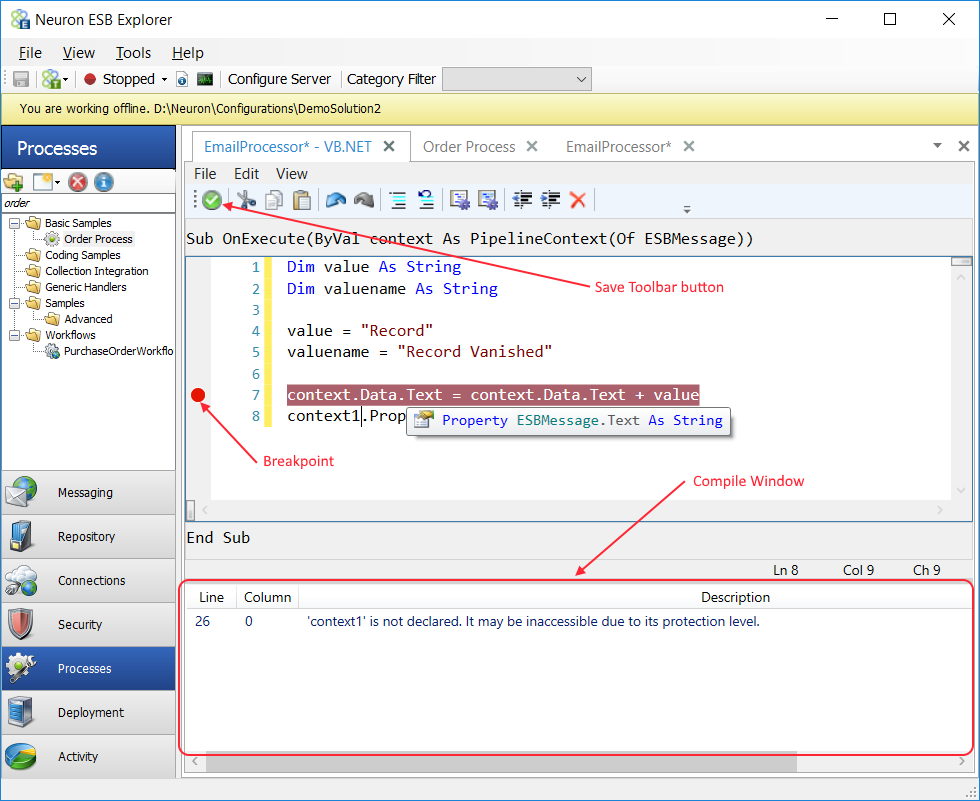Click the second code window gear icon
This screenshot has width=980, height=801.
point(488,200)
